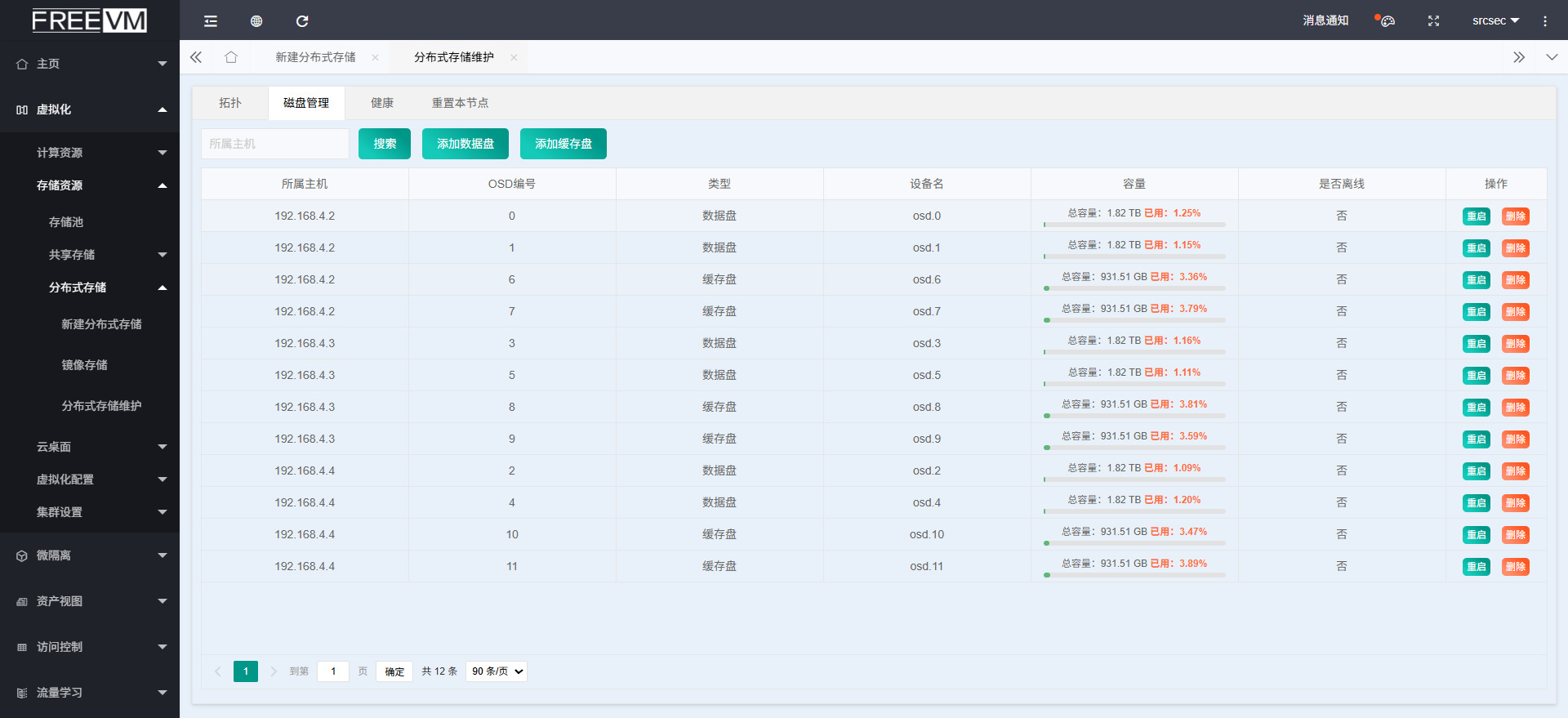
Task: Focus the 所属主机 search input field
Action: point(274,144)
